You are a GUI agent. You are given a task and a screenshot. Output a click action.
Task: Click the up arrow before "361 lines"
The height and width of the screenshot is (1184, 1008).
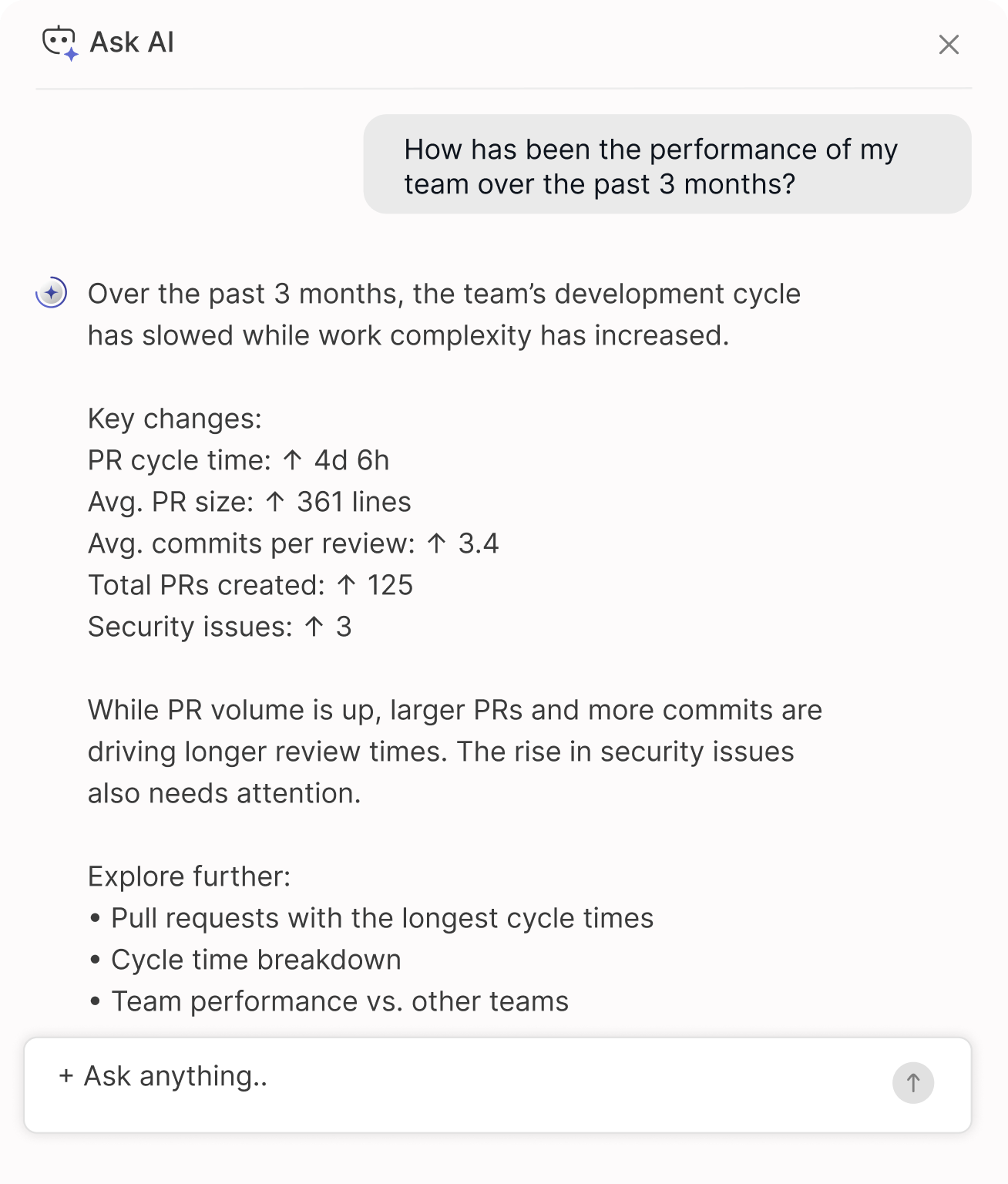point(275,502)
